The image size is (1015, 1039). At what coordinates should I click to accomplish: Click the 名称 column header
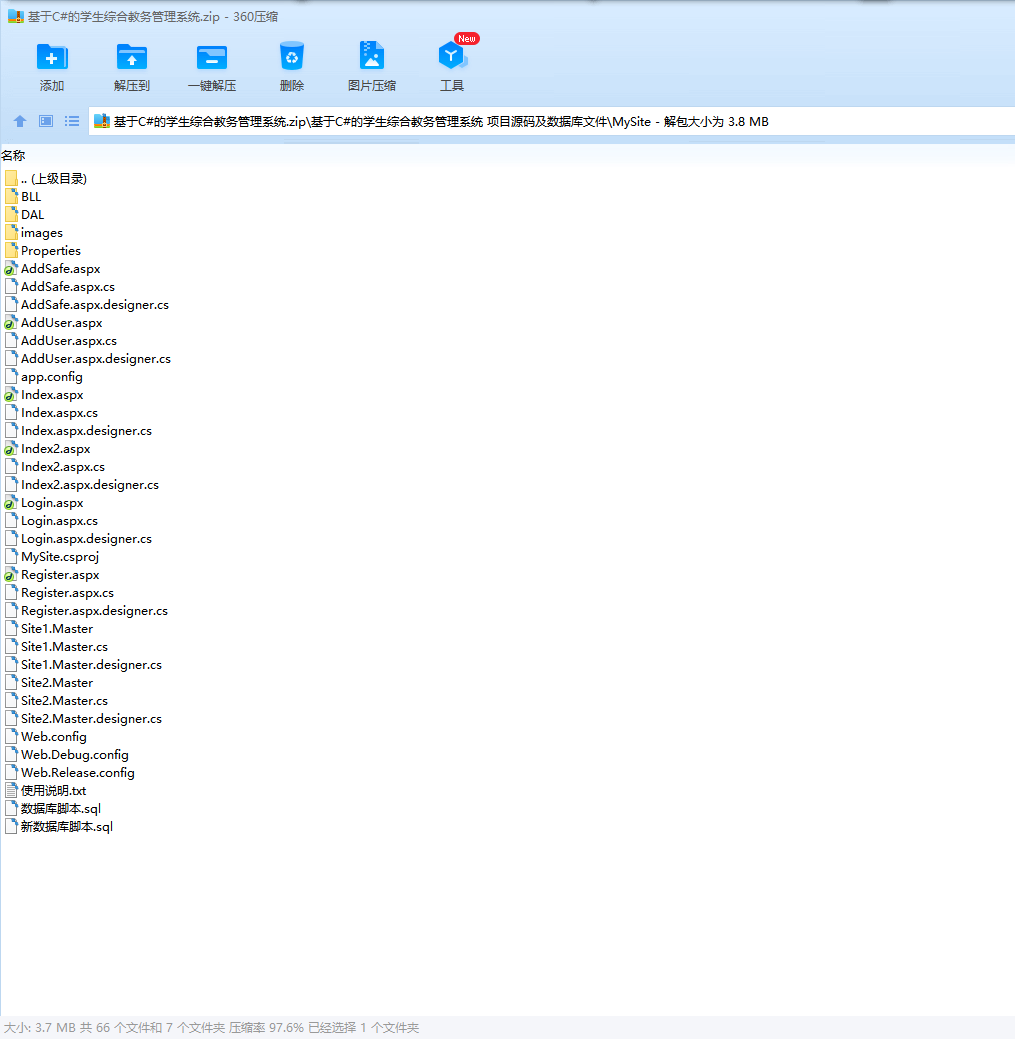13,156
